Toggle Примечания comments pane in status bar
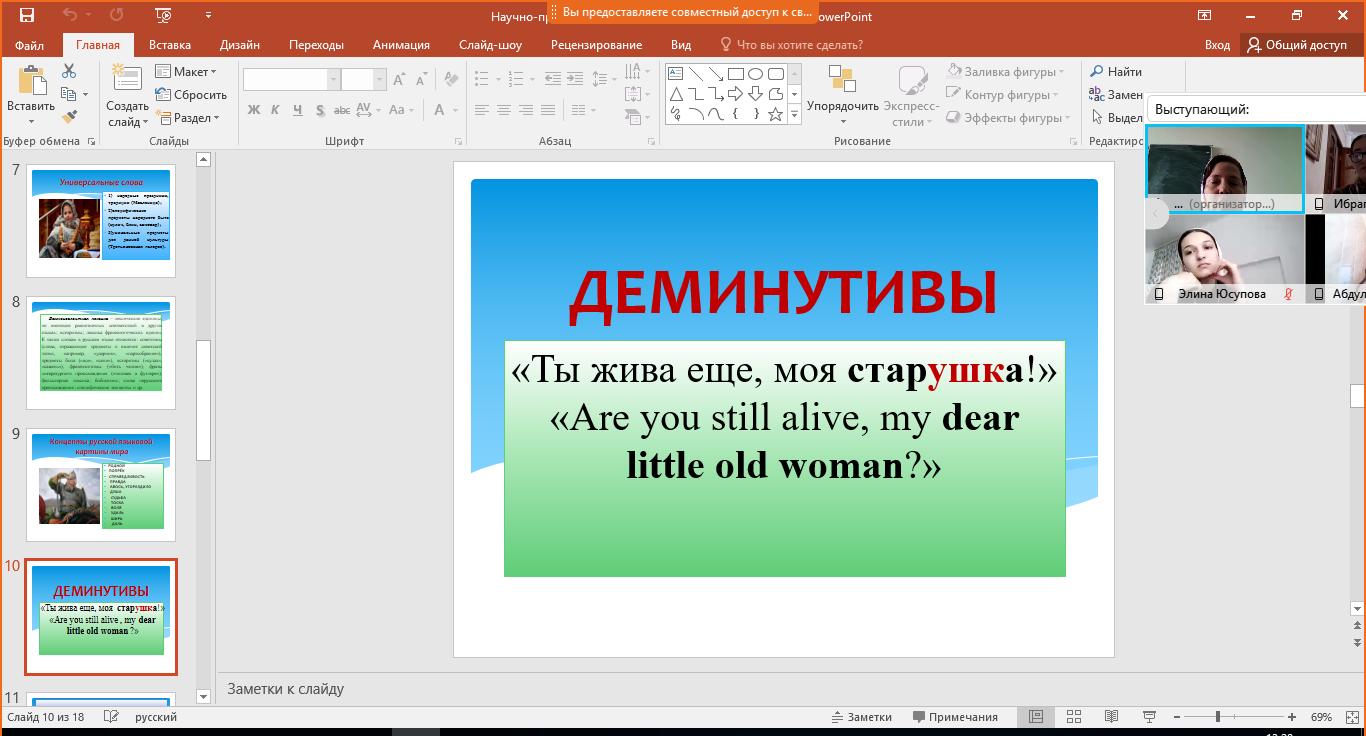 [955, 717]
